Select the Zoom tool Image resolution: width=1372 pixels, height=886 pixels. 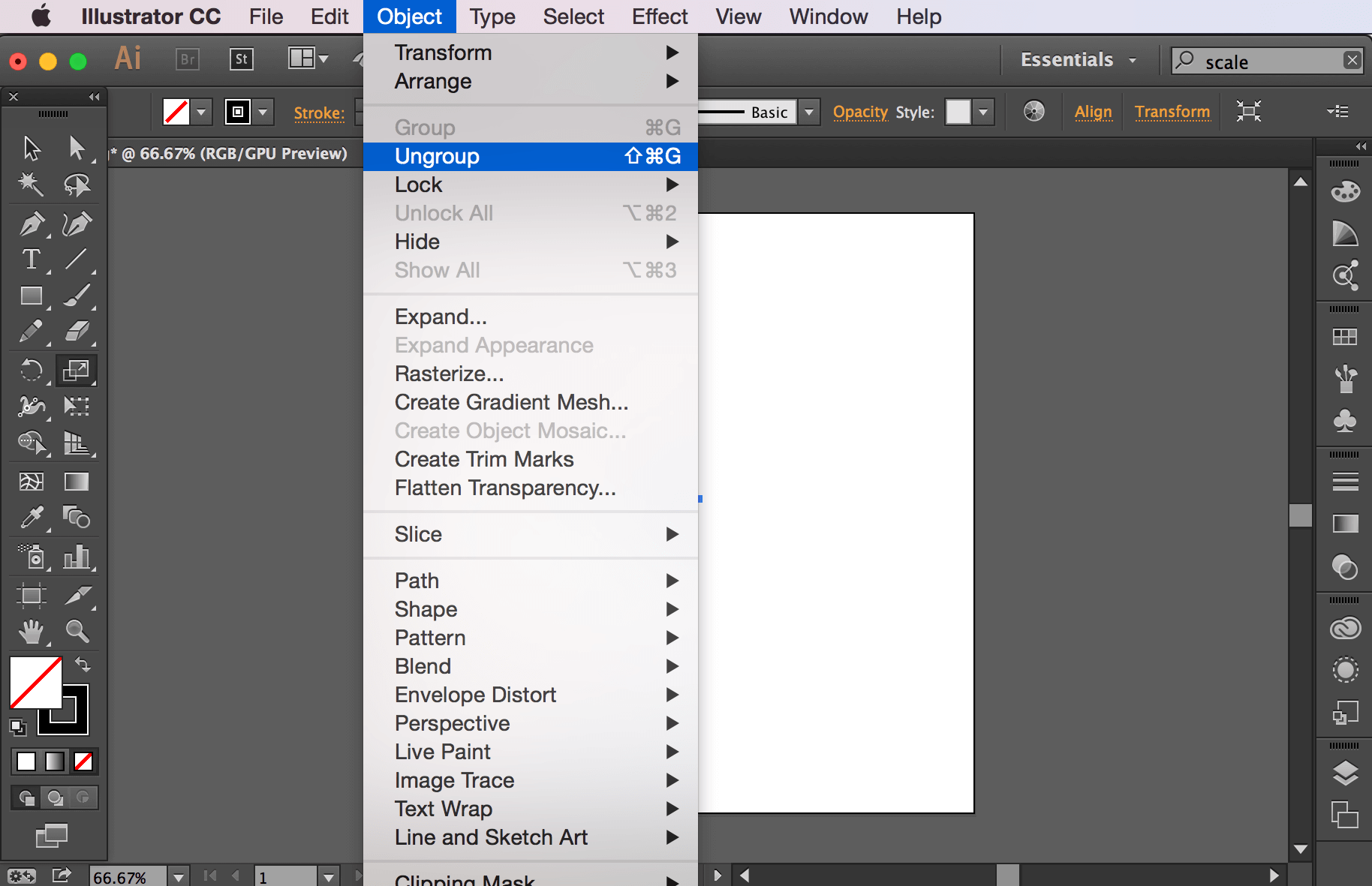point(77,631)
